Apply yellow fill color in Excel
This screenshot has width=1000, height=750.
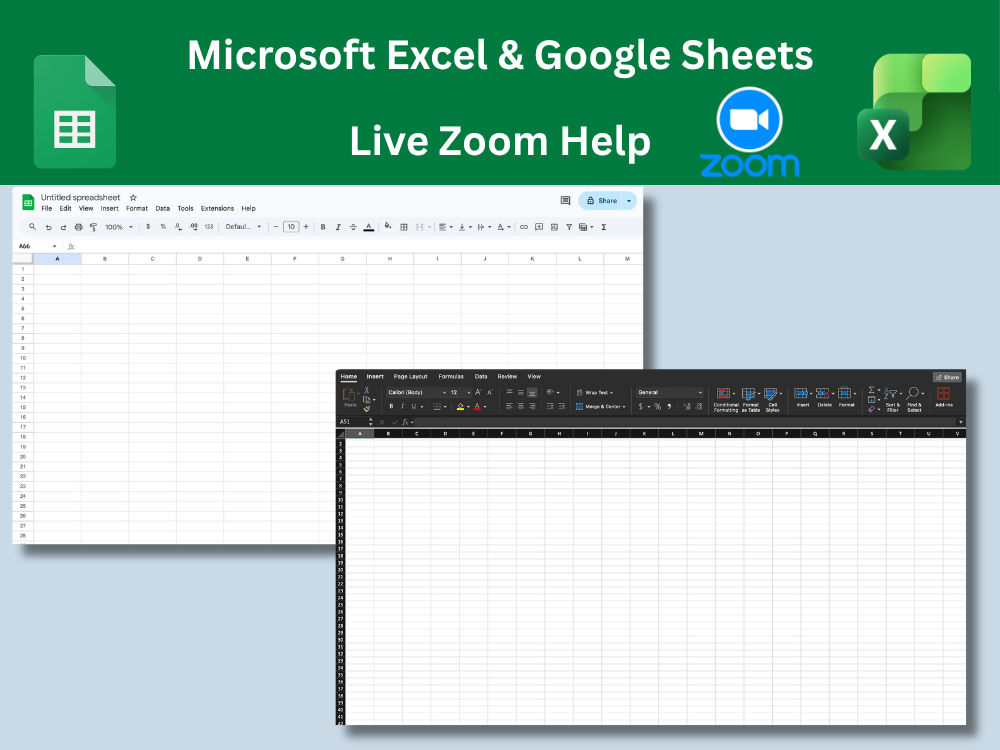pos(460,406)
